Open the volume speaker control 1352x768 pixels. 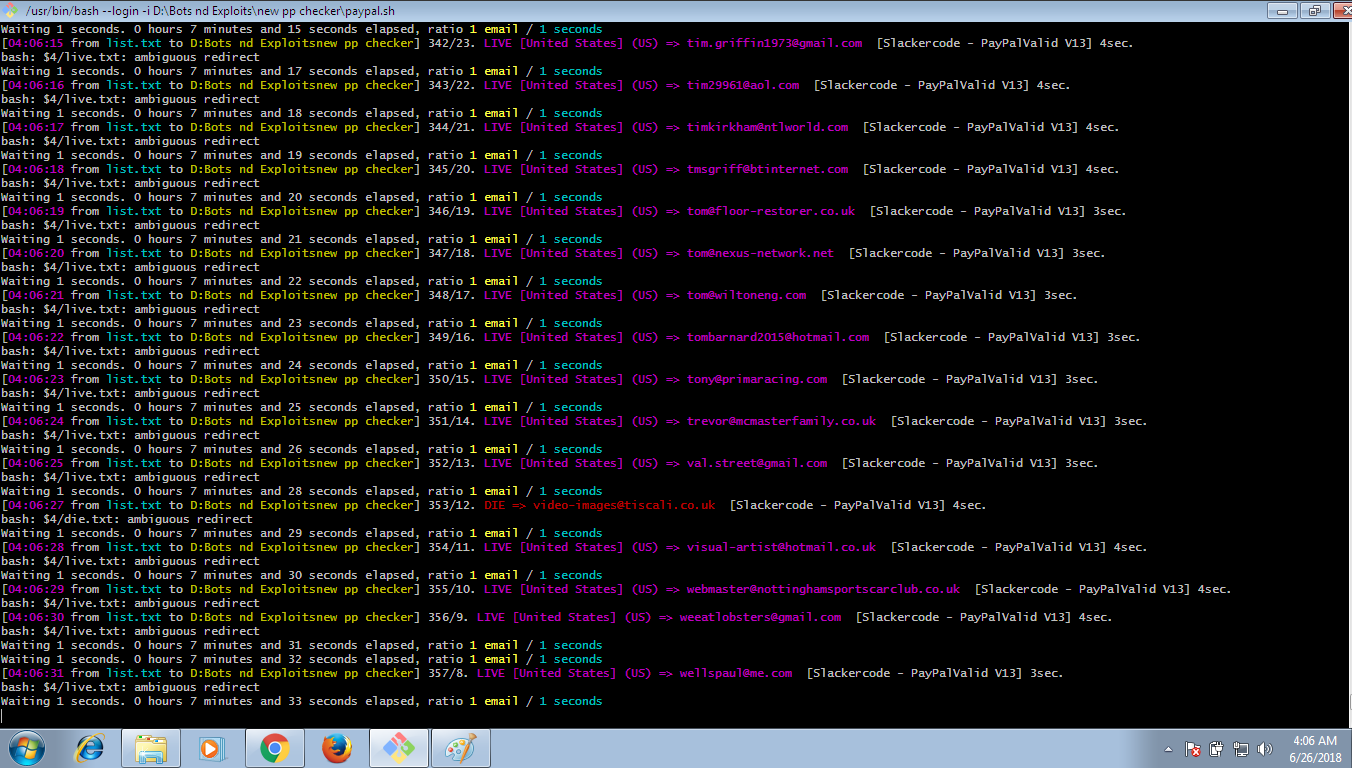[x=1266, y=749]
